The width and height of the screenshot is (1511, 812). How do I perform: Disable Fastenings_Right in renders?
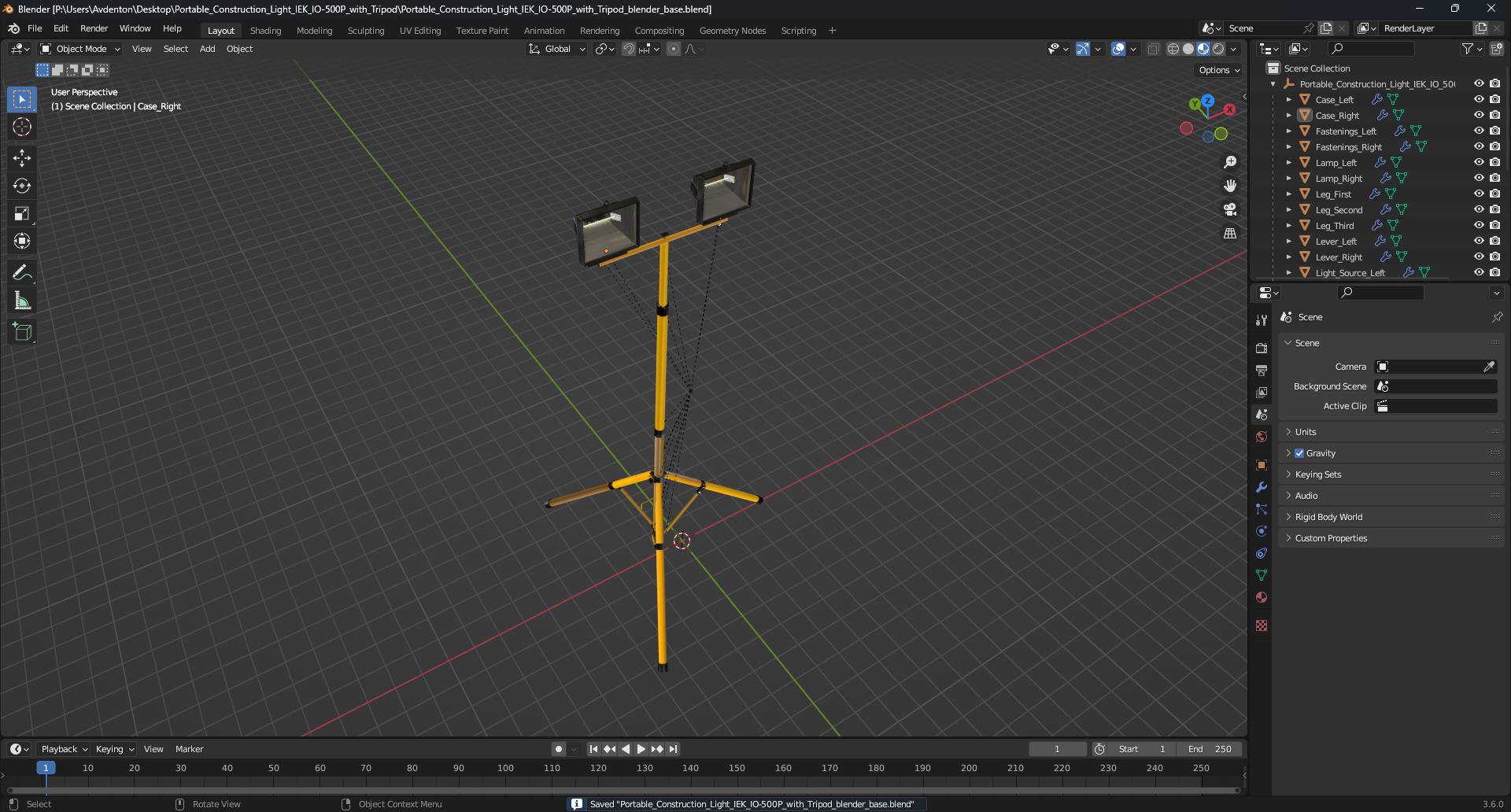(1494, 146)
